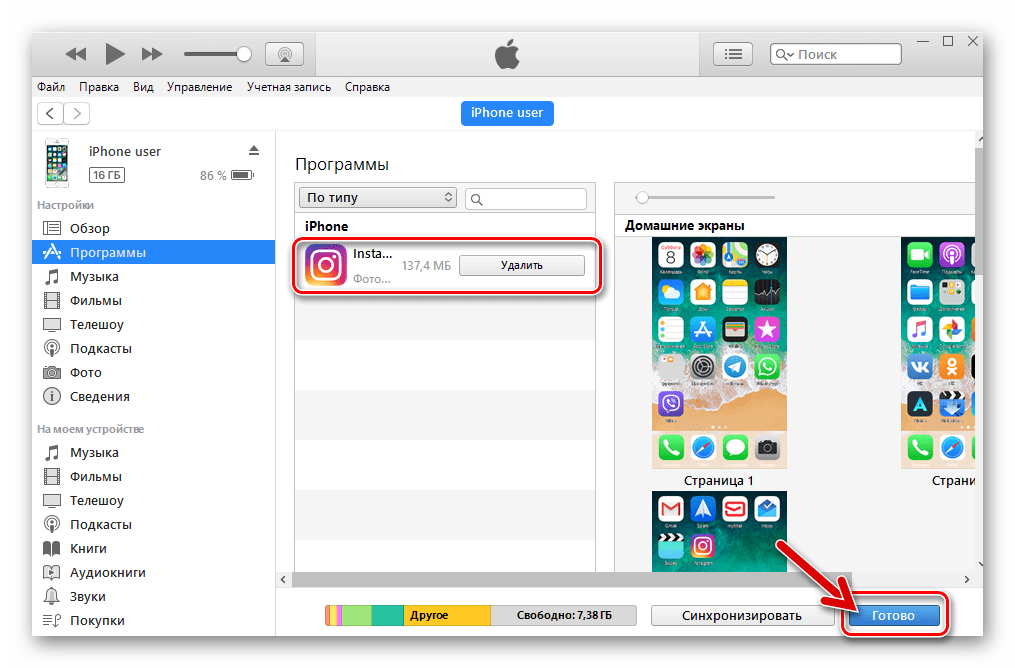Go back with the left arrow button
Viewport: 1015px width, 668px height.
point(50,114)
